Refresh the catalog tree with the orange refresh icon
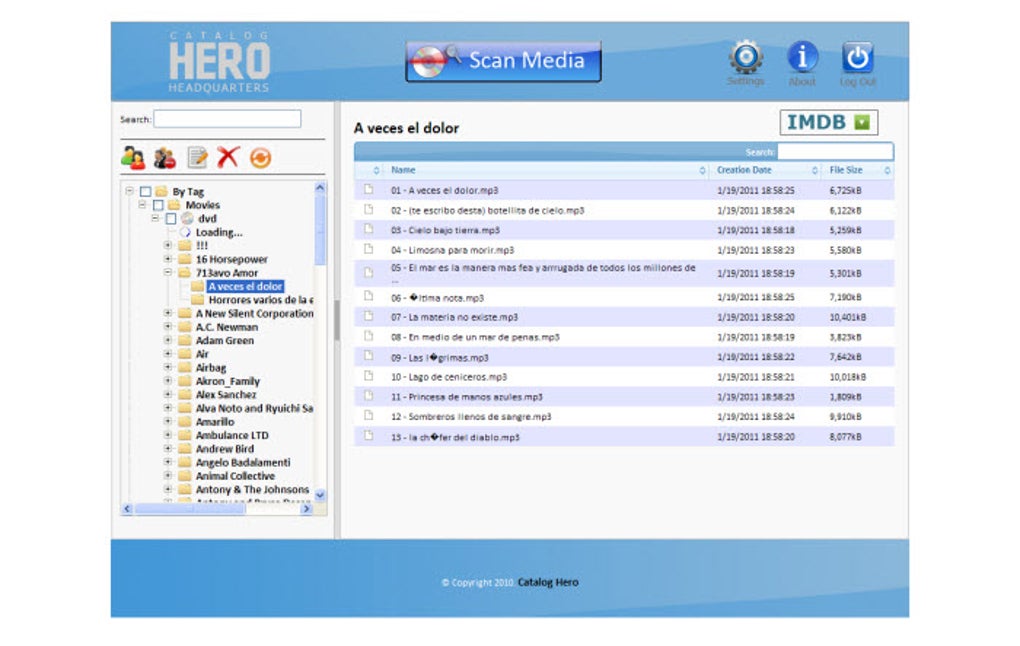Screen dimensions: 1020x646 tap(260, 157)
